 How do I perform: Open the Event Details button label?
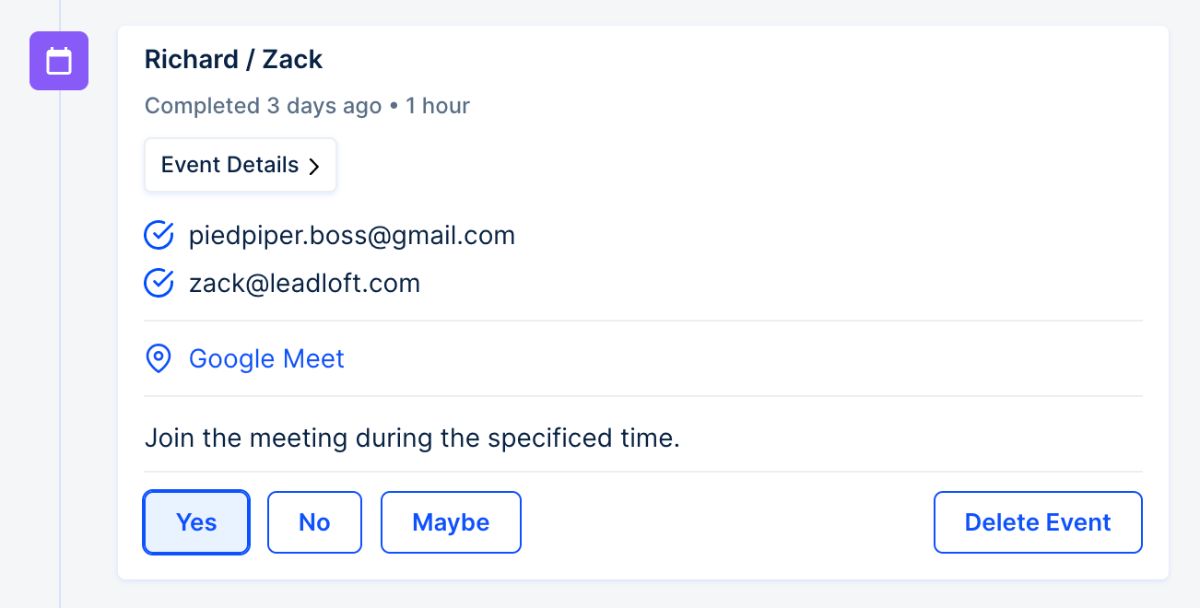(x=230, y=165)
